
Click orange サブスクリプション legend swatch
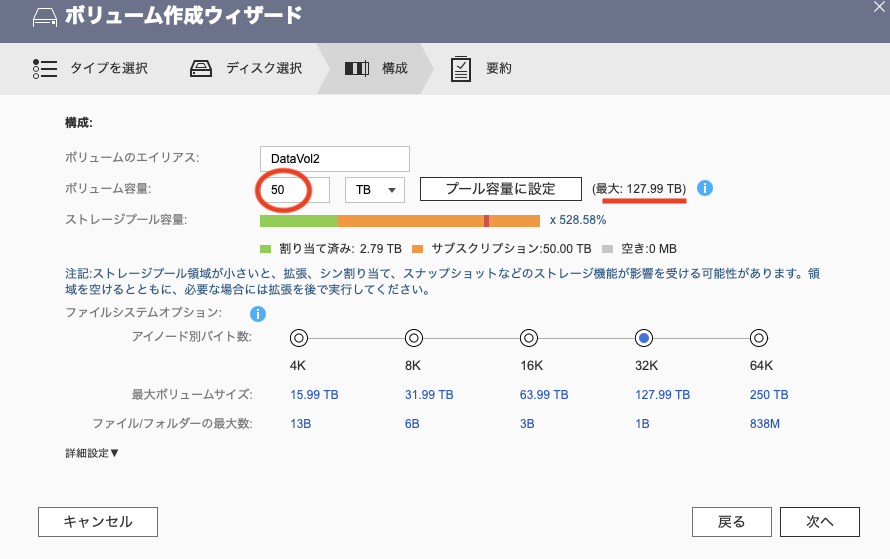coord(418,249)
